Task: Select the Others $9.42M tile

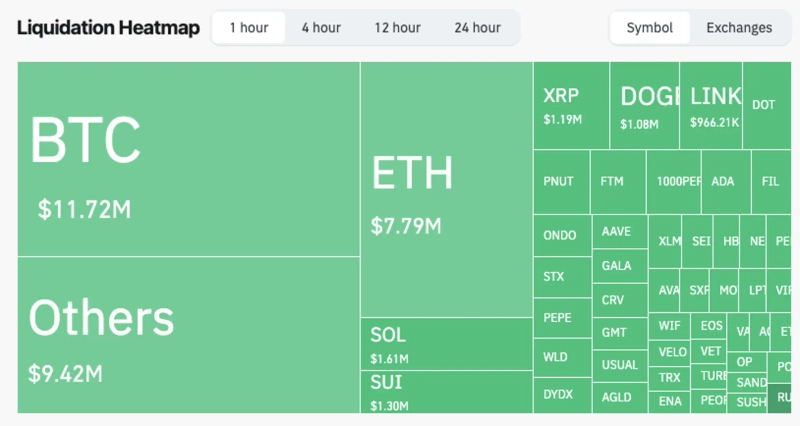Action: 188,334
